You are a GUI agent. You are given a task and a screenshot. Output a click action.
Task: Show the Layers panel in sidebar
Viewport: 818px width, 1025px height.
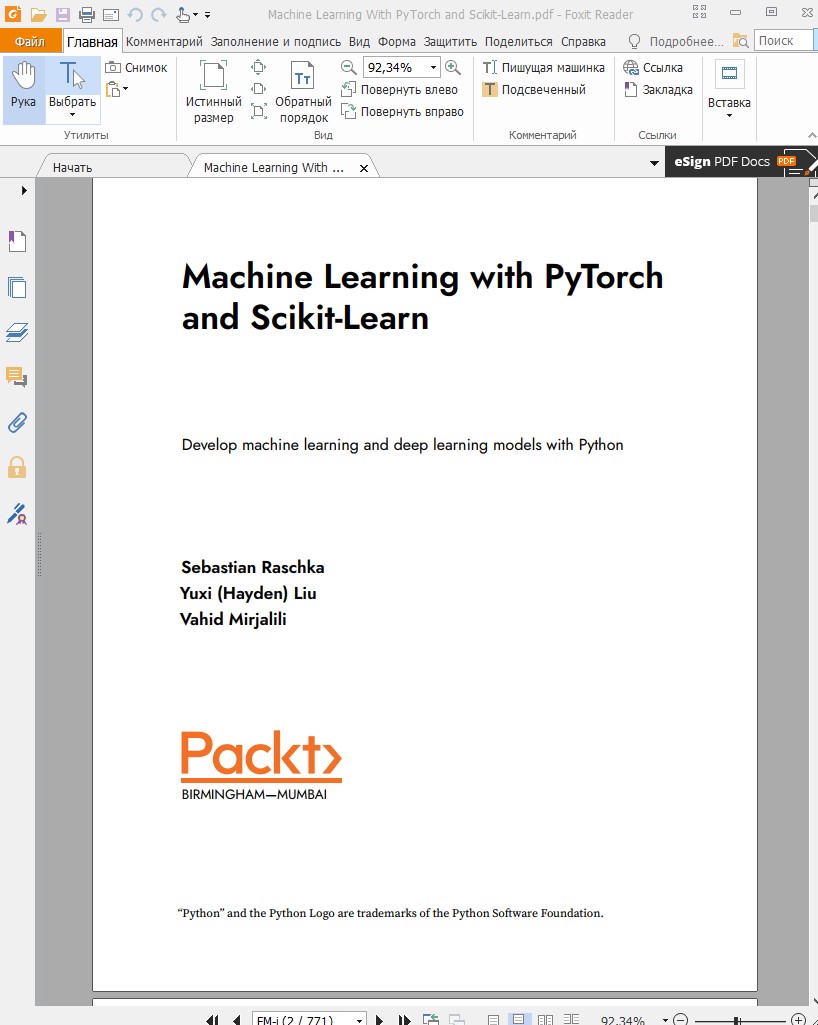(17, 333)
